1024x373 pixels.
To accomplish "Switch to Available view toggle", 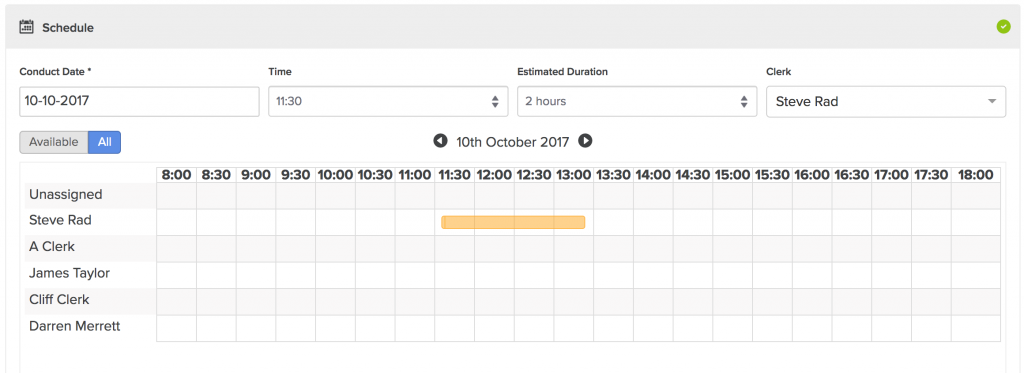I will (54, 142).
